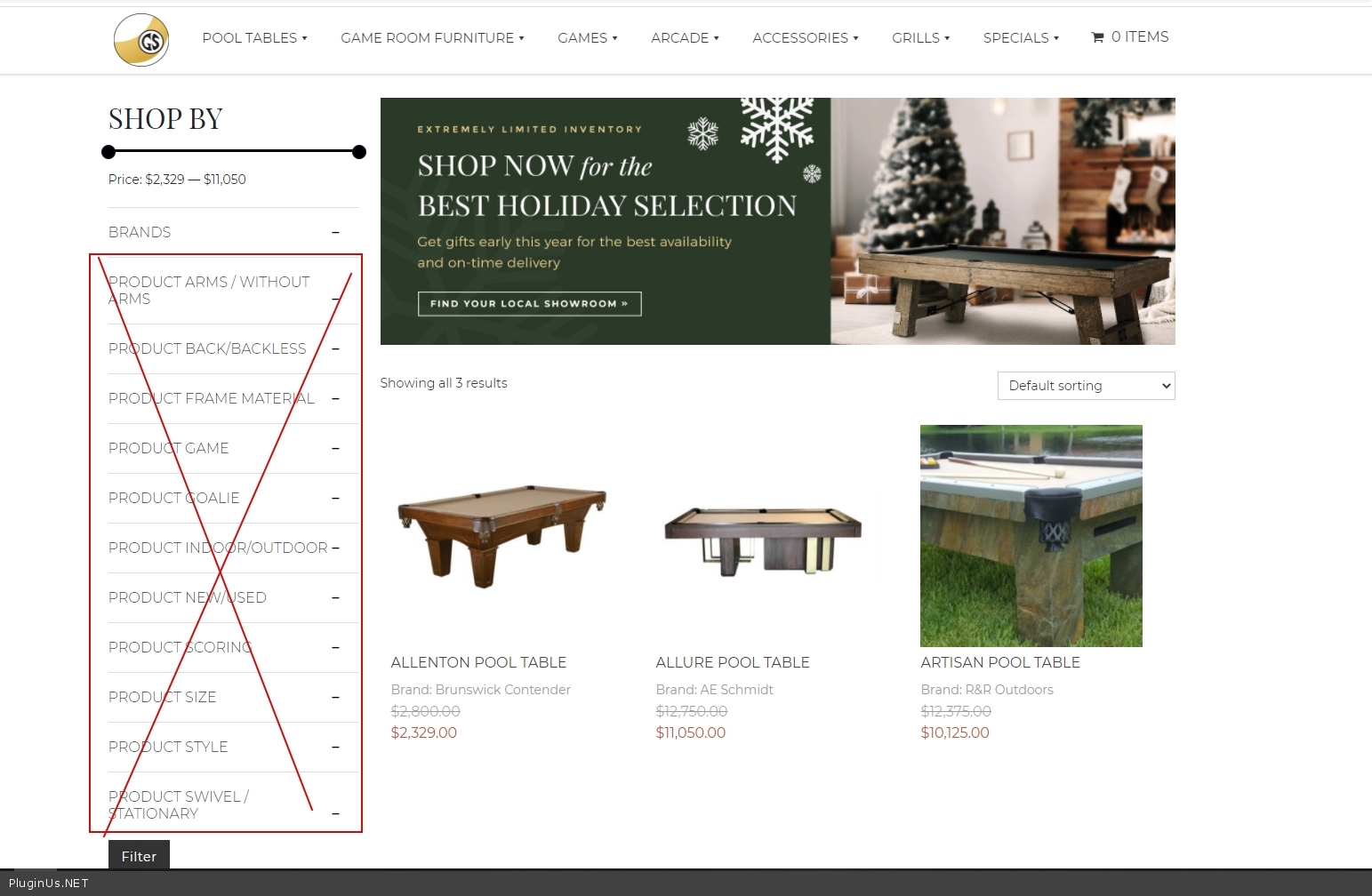Click the Allure sale price $11,050.00
Screen dimensions: 1372x896
point(691,733)
